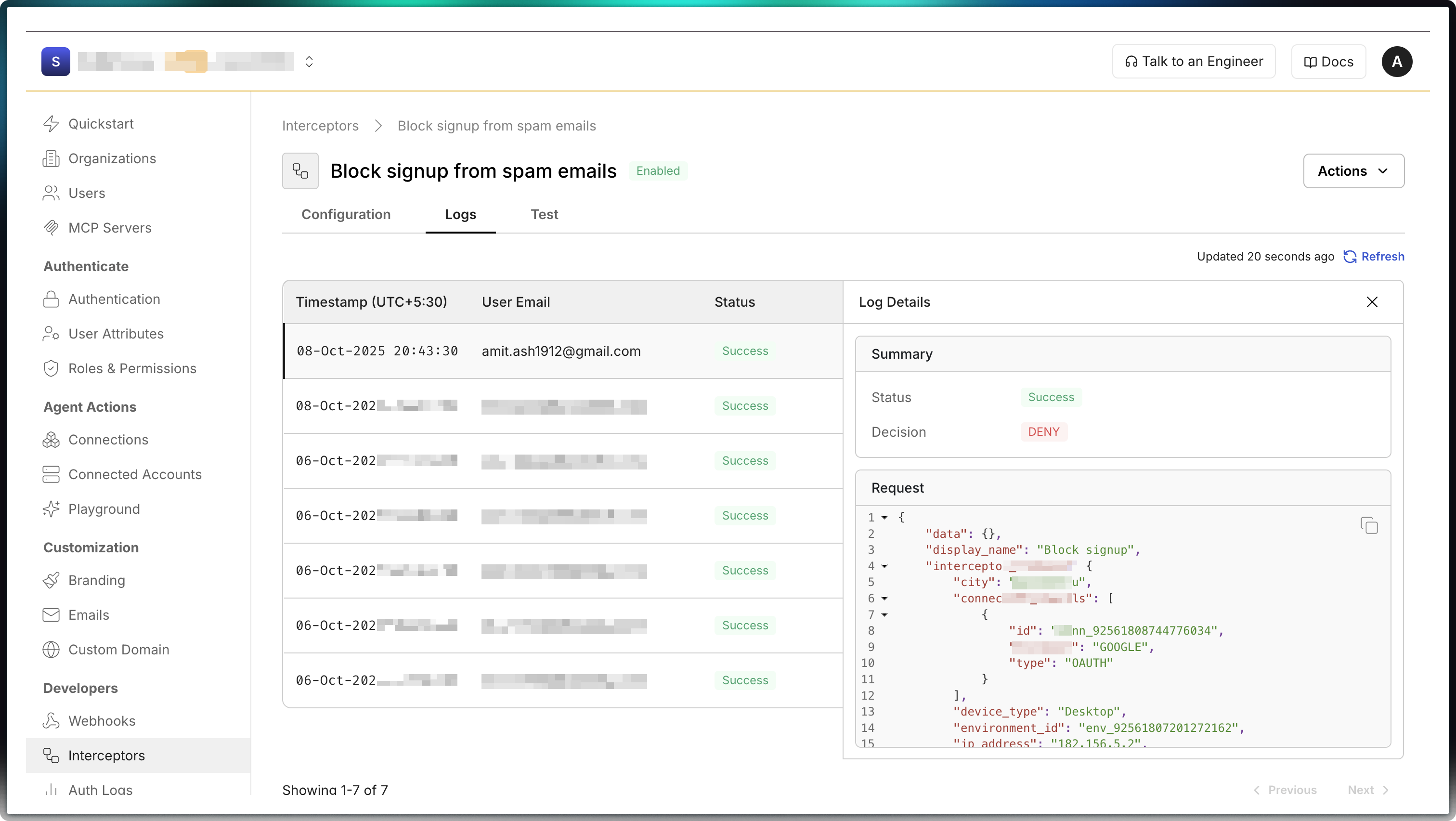
Task: Close the Log Details panel
Action: tap(1373, 302)
